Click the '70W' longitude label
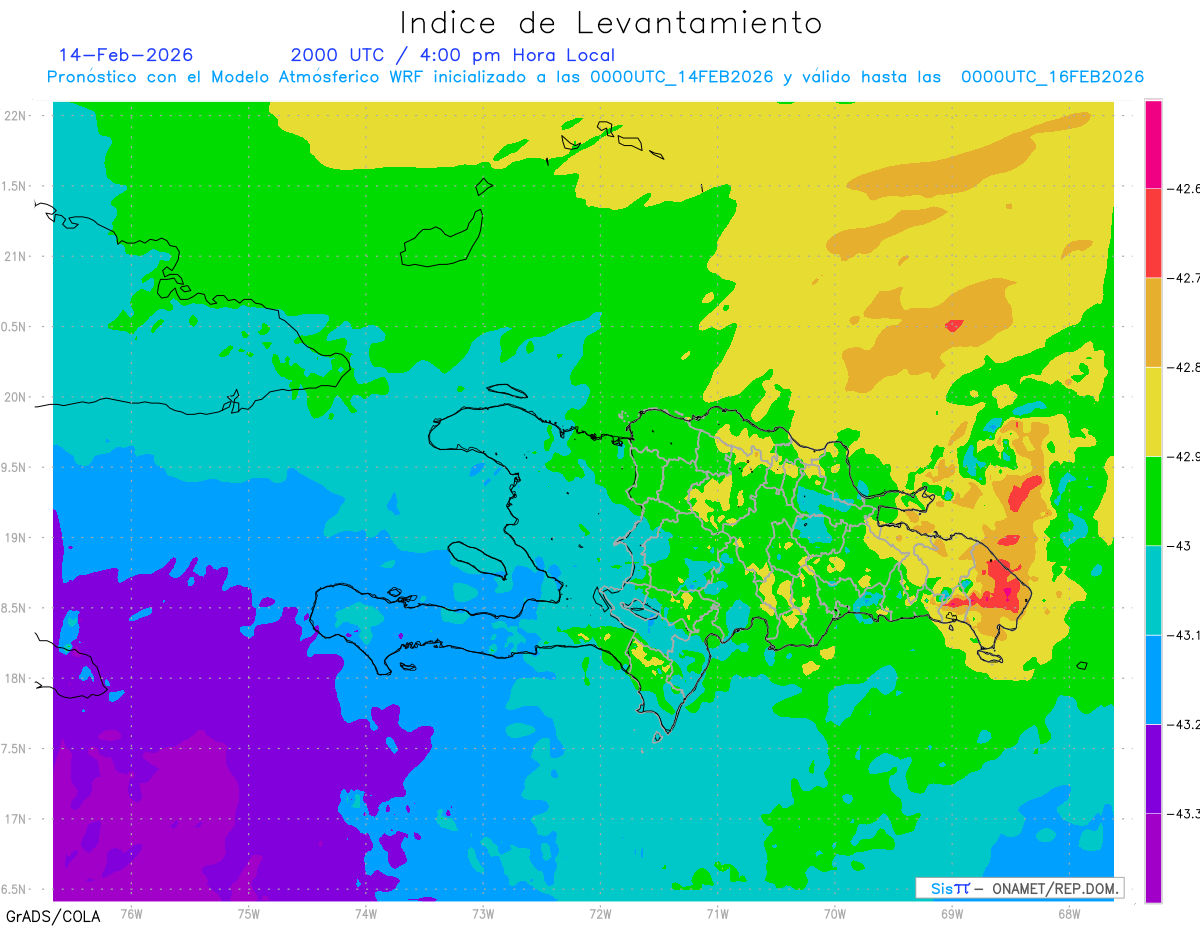The height and width of the screenshot is (927, 1200). (834, 913)
